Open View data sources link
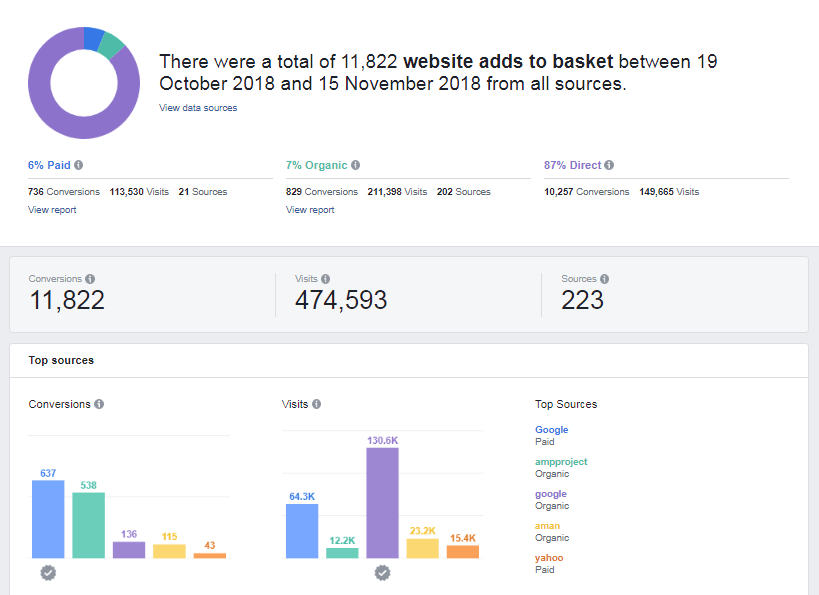819x595 pixels. [198, 108]
